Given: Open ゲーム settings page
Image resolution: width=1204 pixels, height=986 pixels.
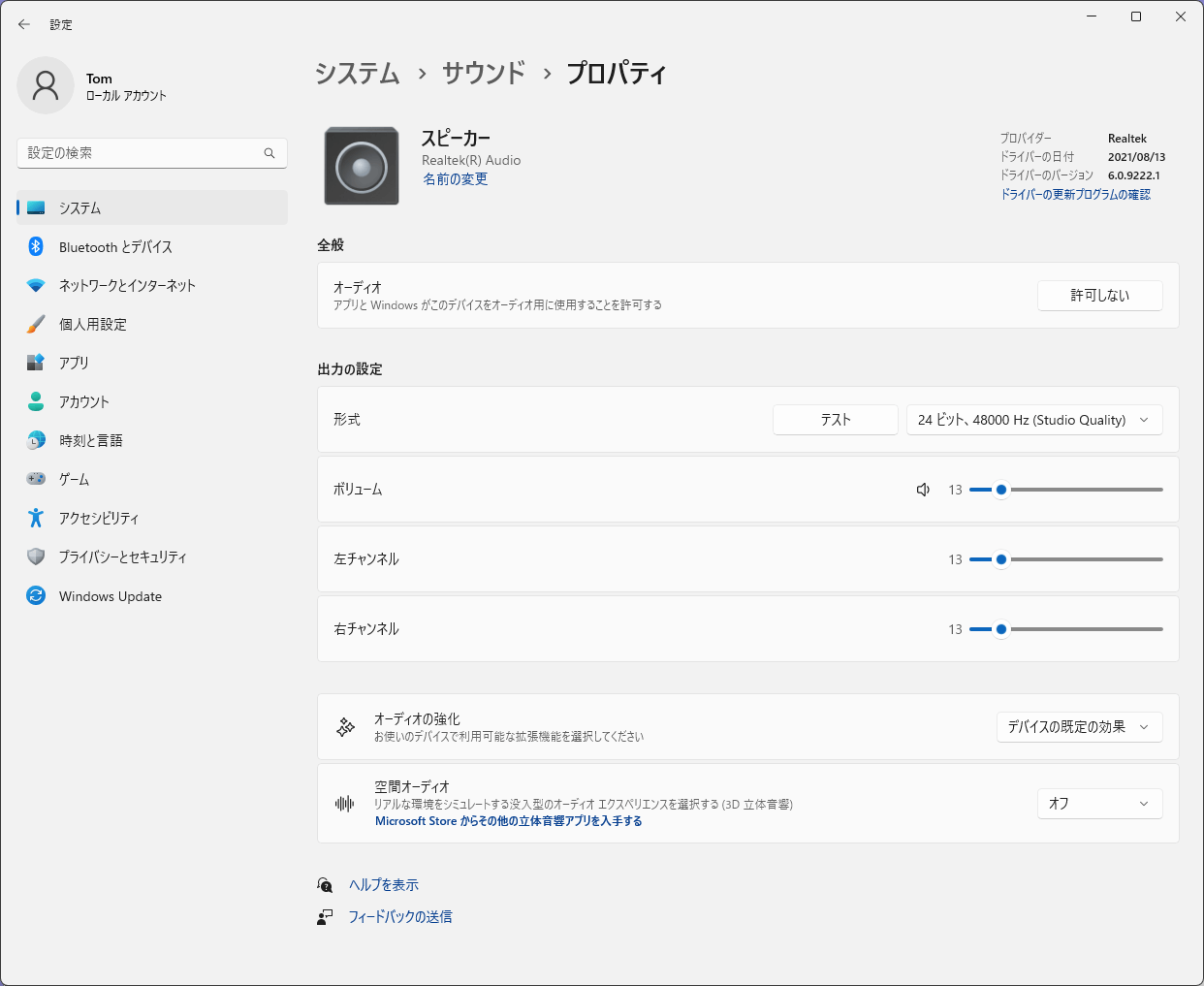Looking at the screenshot, I should [x=152, y=479].
